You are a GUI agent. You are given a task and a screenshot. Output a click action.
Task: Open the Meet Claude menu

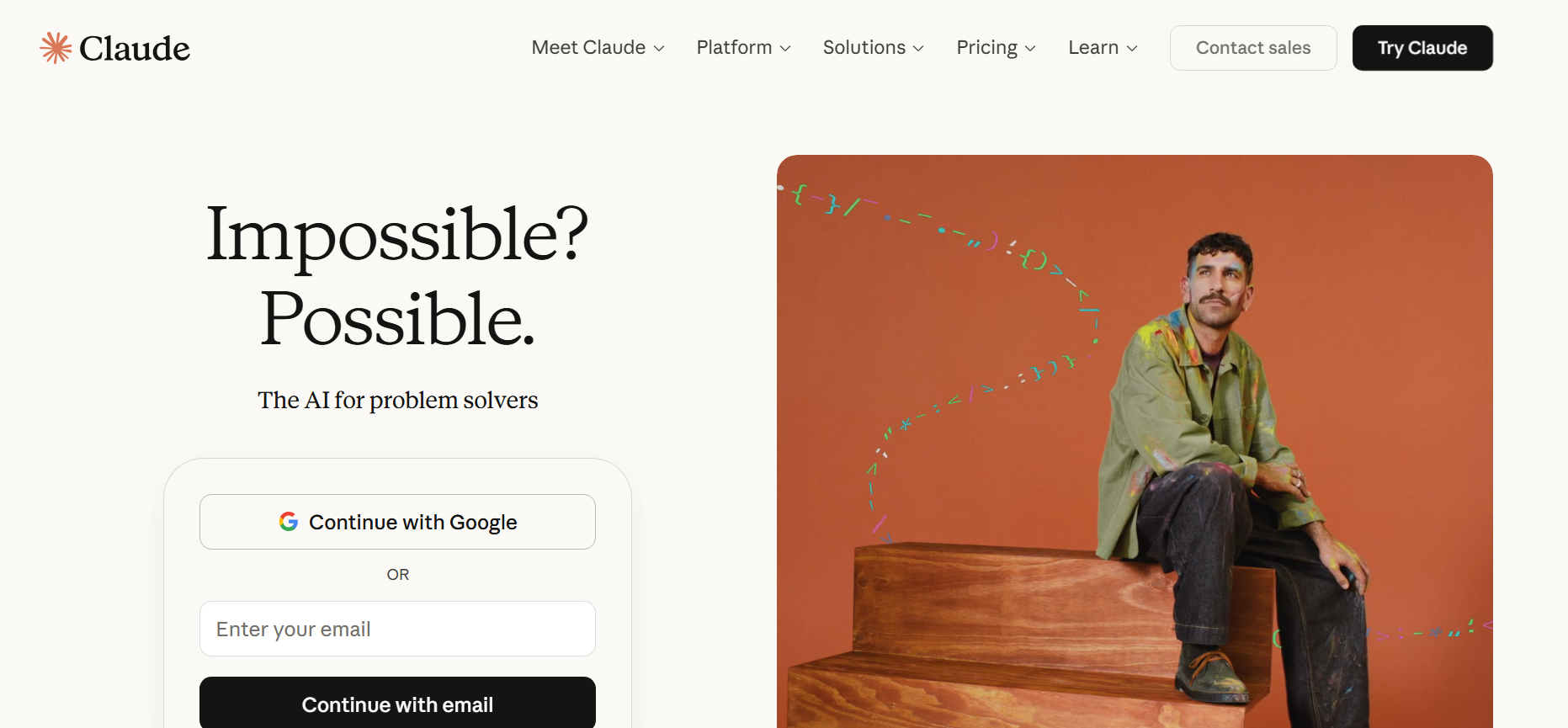[588, 48]
